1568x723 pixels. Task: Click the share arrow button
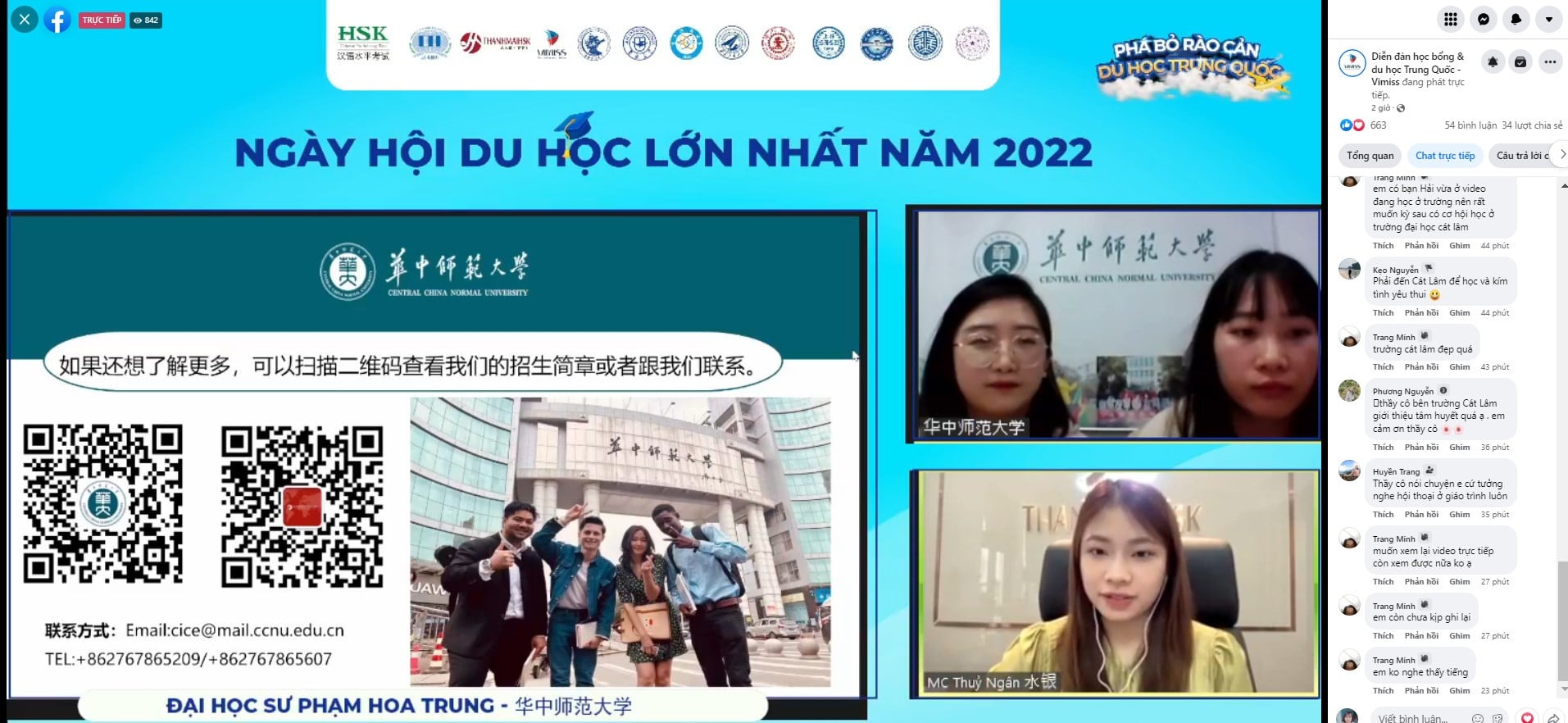tap(1553, 718)
